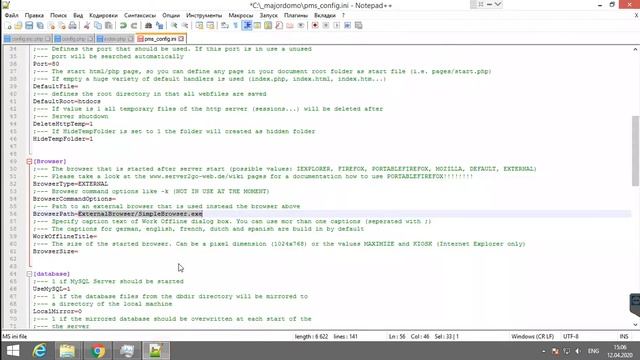This screenshot has width=640, height=360.
Task: Click the New file toolbar icon
Action: (9, 26)
